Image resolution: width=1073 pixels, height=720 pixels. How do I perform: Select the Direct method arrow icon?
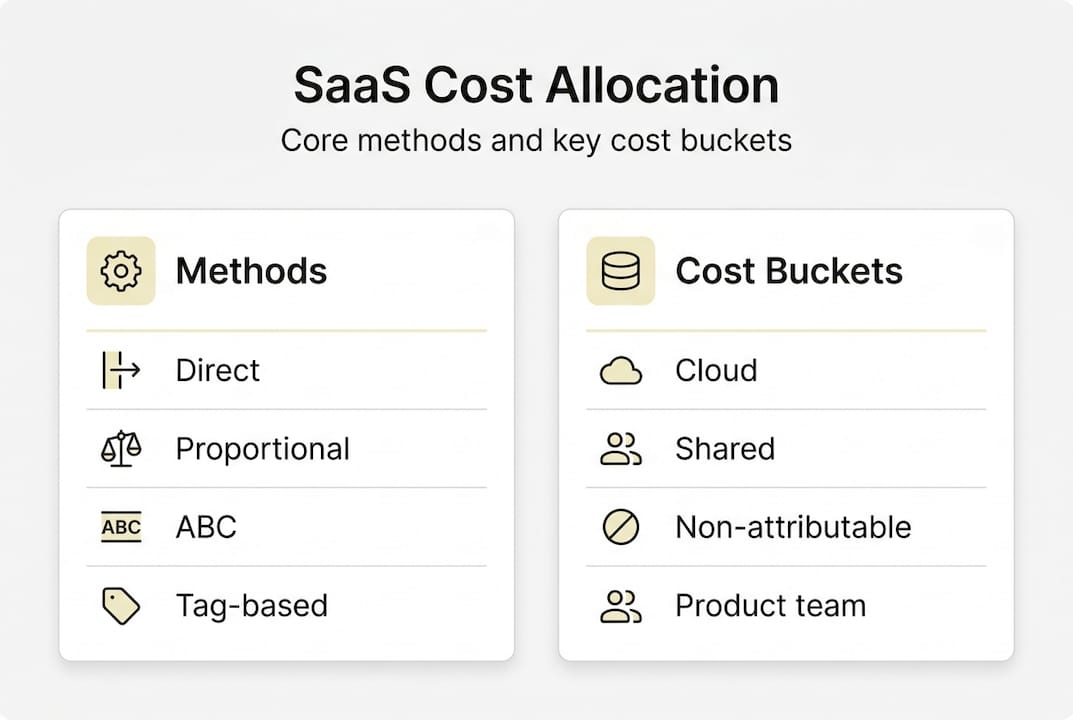point(121,370)
